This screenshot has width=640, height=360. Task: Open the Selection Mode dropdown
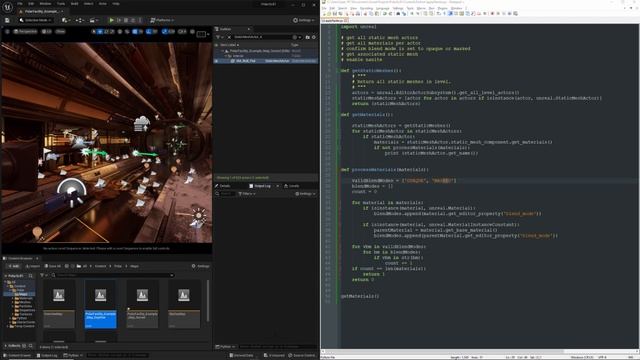[x=36, y=20]
